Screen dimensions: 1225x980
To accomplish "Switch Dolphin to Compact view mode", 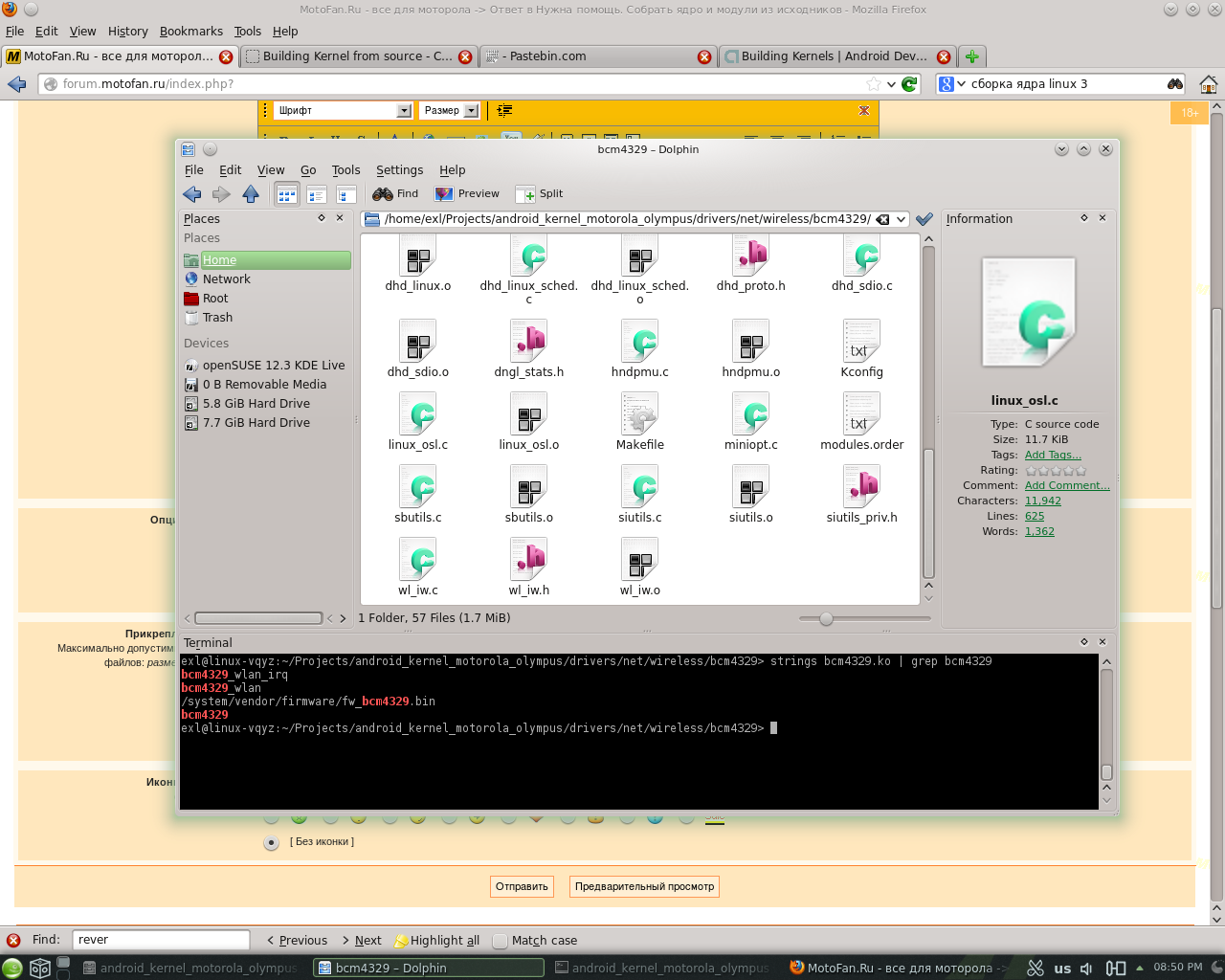I will click(x=316, y=194).
